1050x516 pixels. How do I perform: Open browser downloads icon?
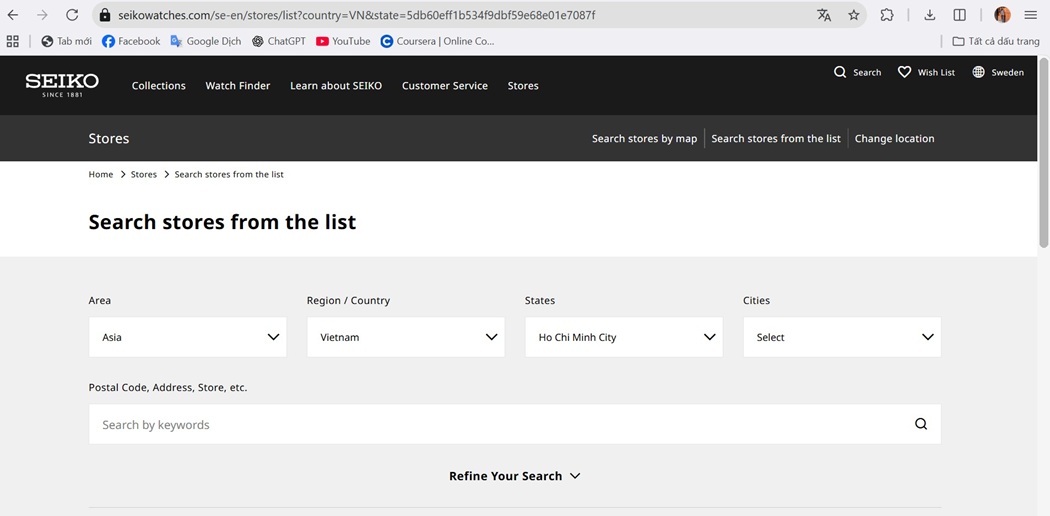(929, 15)
